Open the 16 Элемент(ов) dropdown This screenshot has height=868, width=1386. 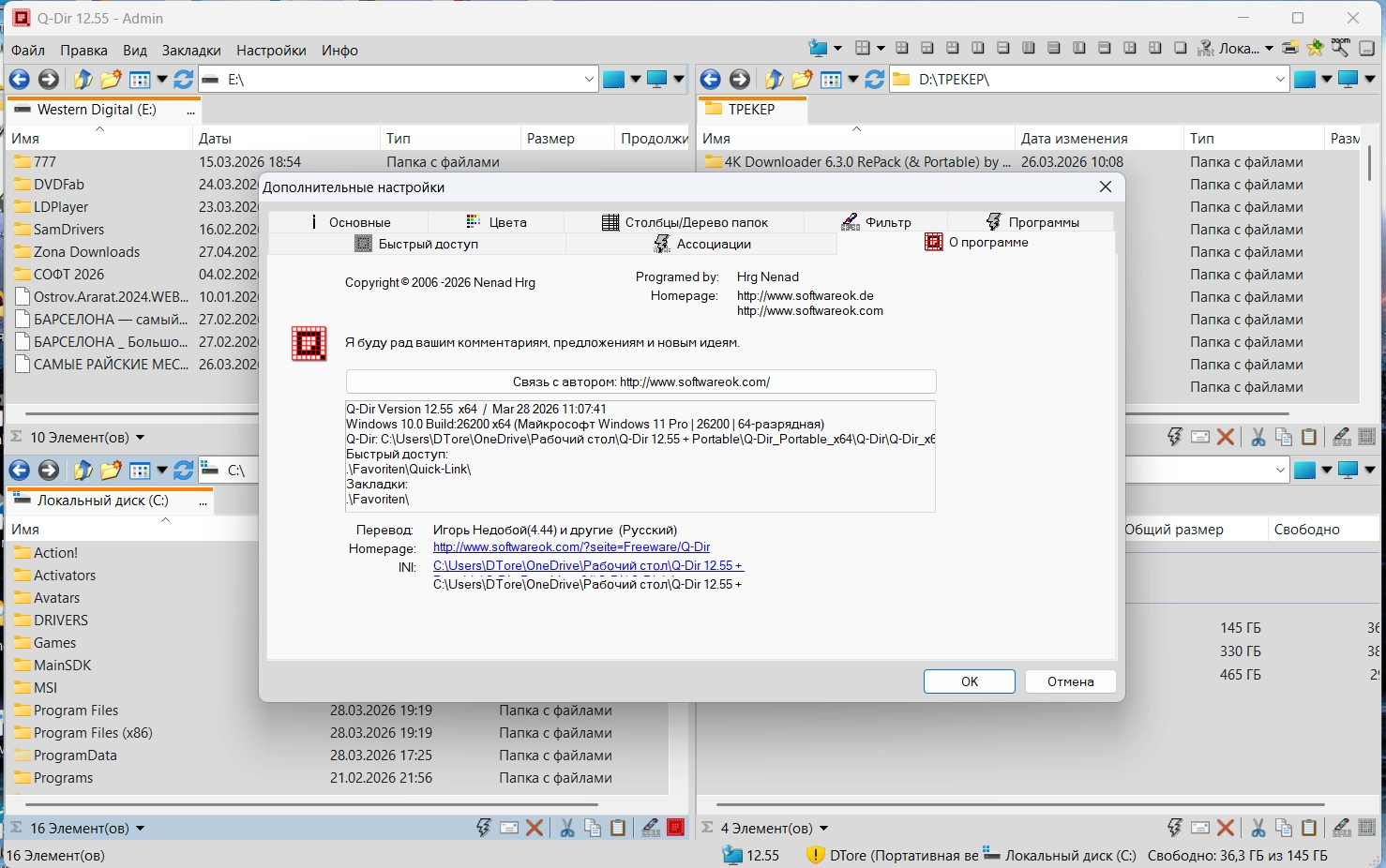tap(140, 829)
